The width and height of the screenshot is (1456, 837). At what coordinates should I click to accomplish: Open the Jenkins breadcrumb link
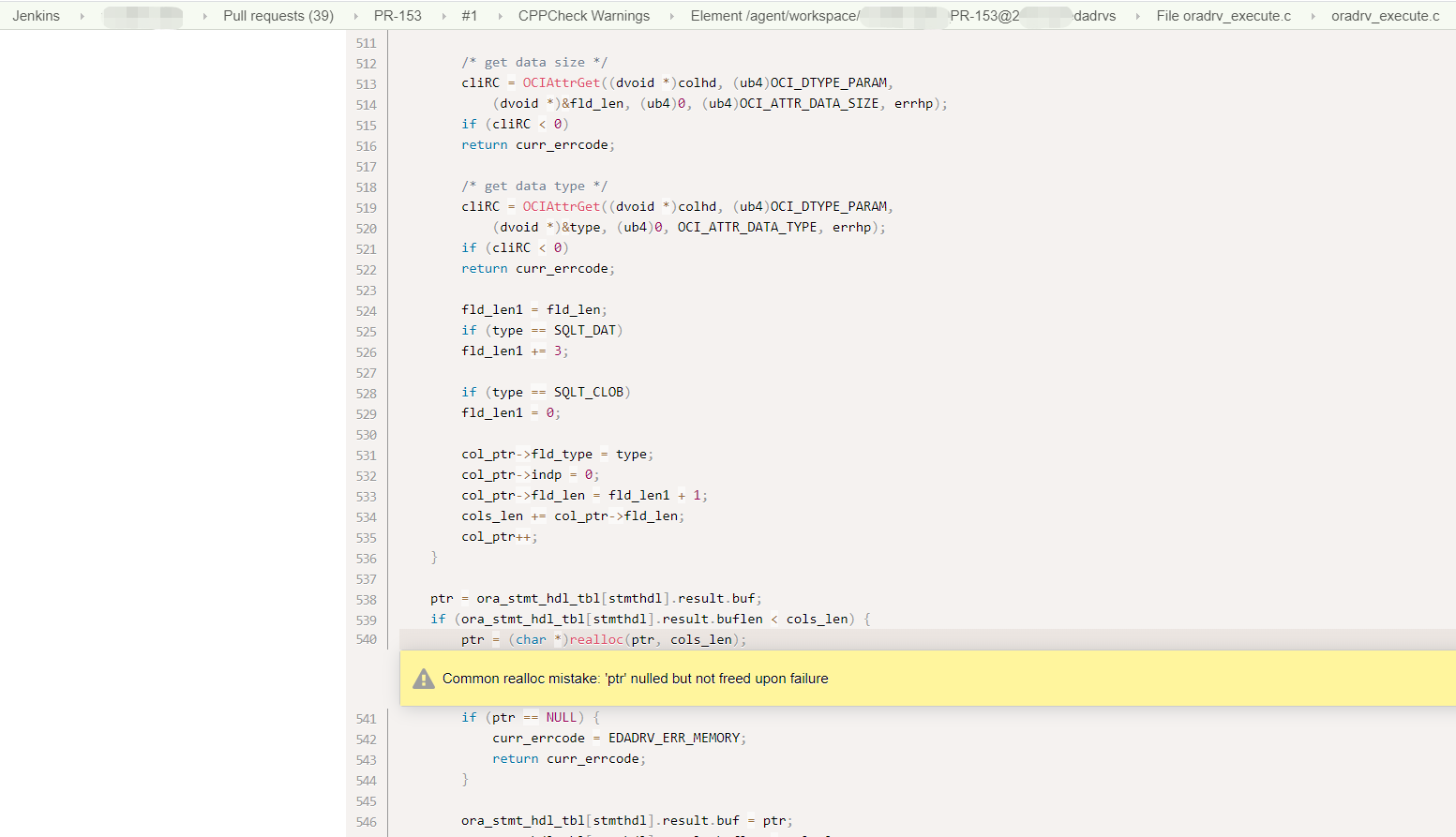pos(36,16)
